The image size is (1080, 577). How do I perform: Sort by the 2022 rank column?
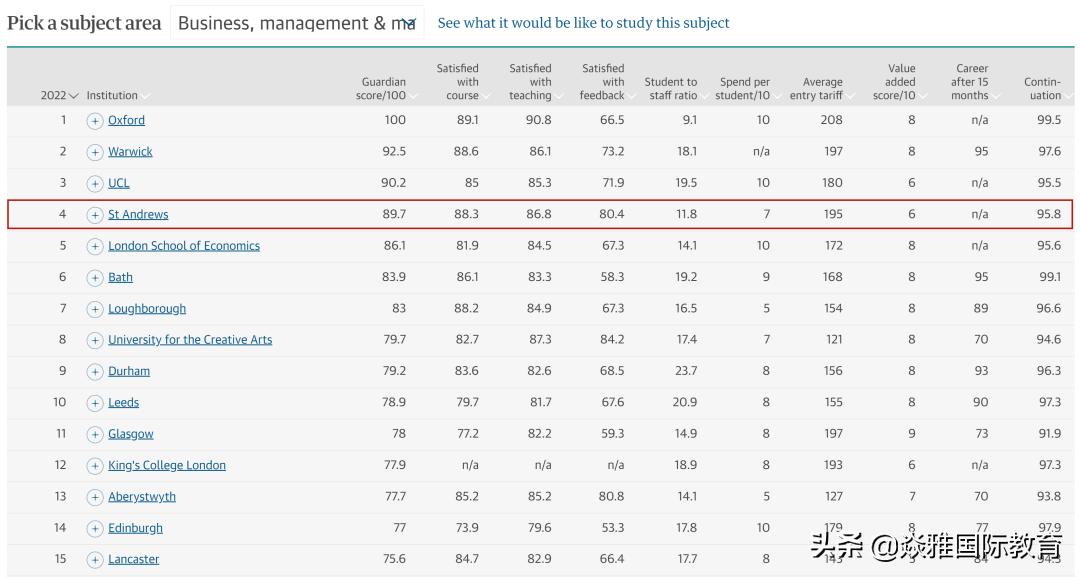(59, 96)
